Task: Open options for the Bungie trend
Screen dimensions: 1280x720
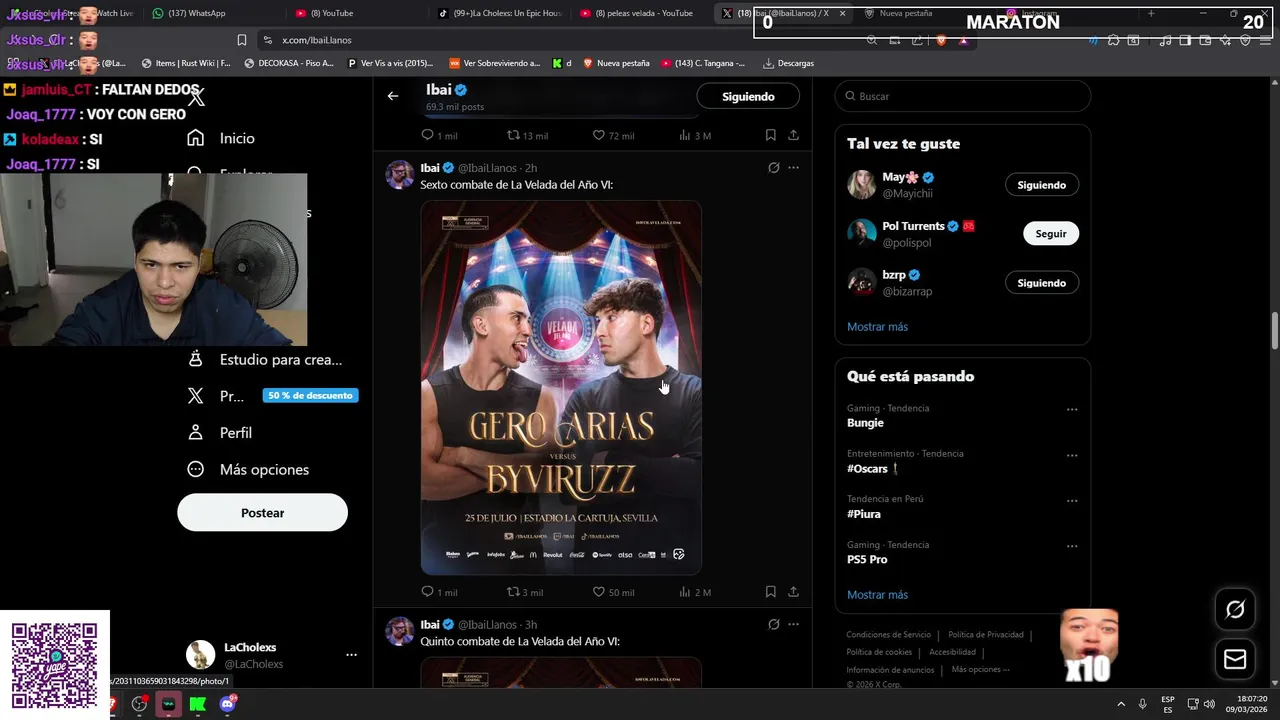Action: [x=1072, y=409]
